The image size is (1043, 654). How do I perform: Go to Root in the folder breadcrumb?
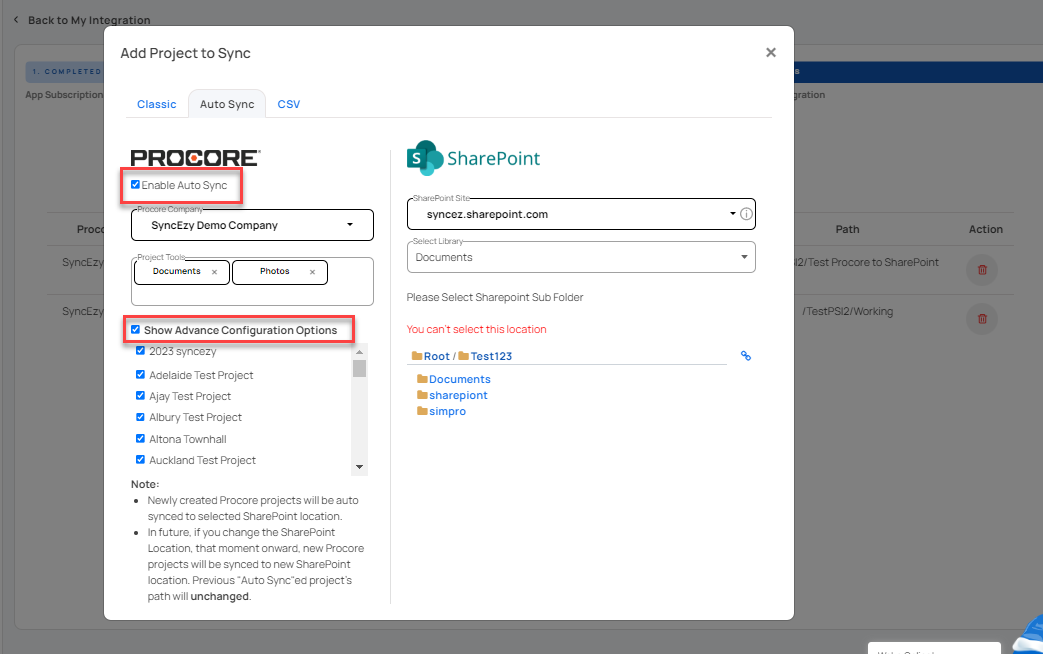(x=436, y=356)
